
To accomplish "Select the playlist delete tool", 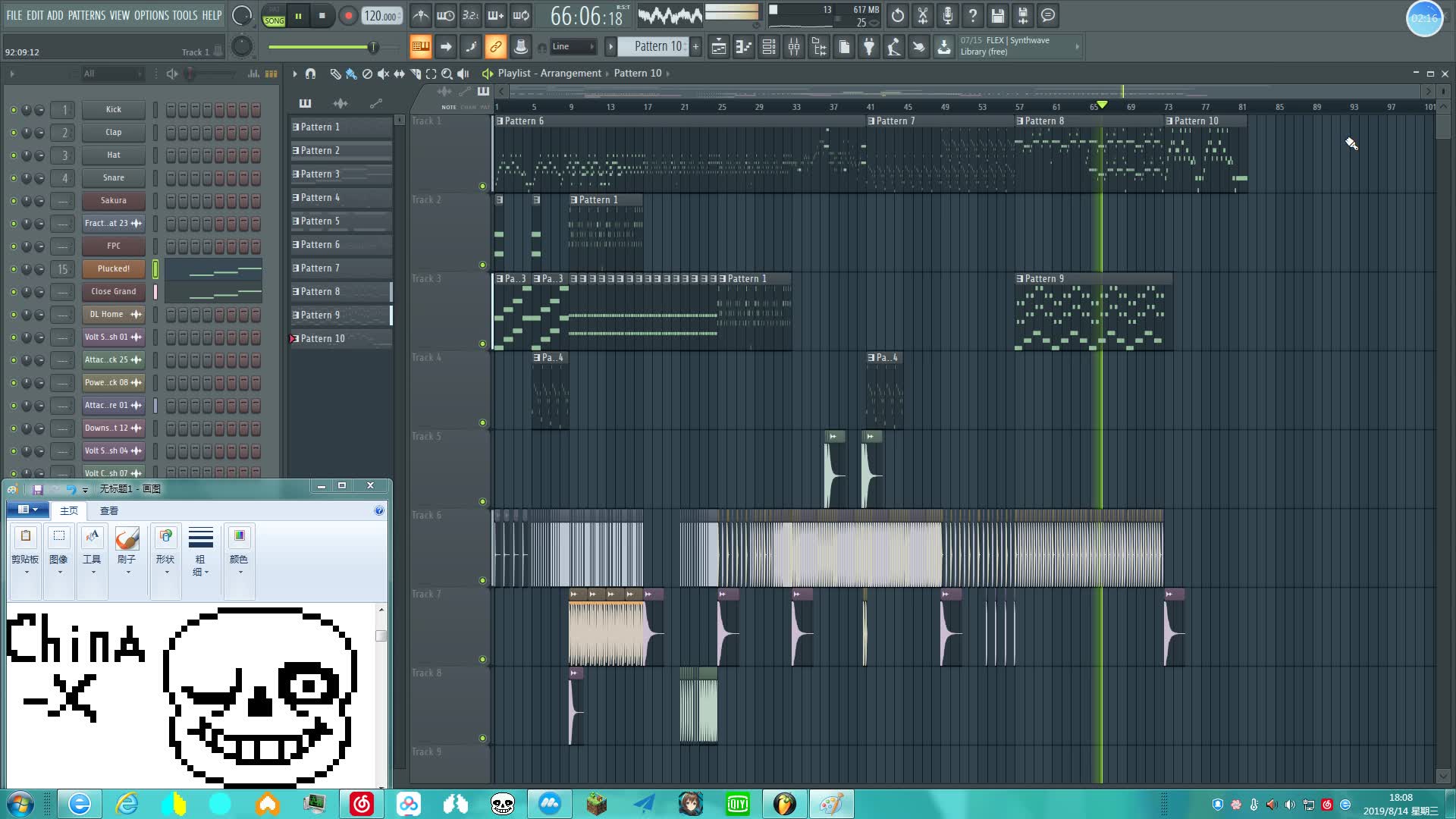I will [367, 74].
